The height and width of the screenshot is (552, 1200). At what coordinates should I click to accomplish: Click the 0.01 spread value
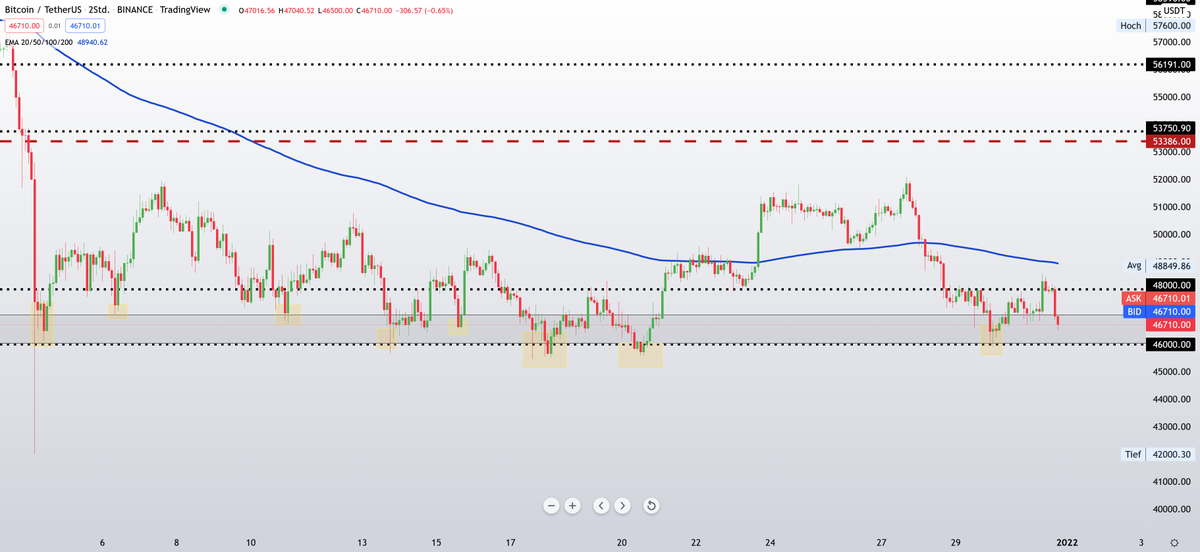coord(53,26)
